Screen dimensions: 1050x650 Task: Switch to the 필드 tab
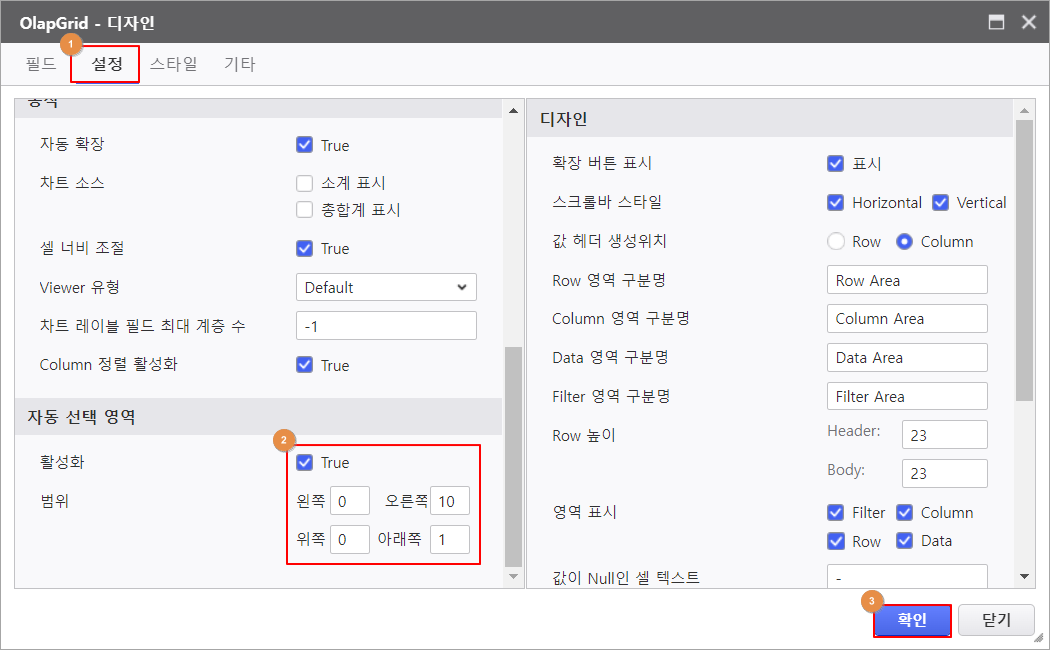pos(41,64)
